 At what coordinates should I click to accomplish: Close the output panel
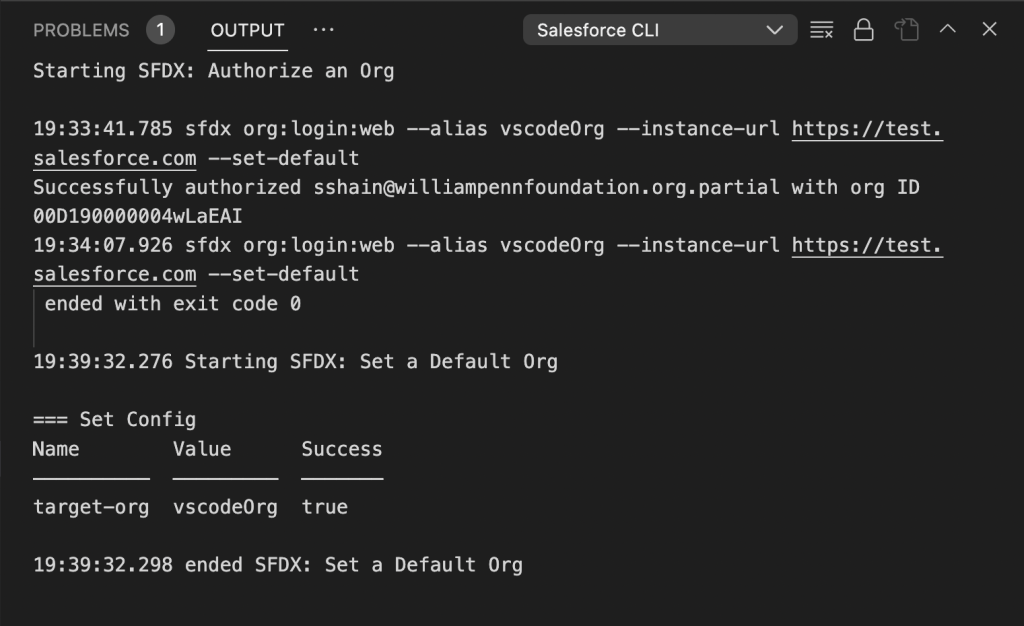(989, 29)
